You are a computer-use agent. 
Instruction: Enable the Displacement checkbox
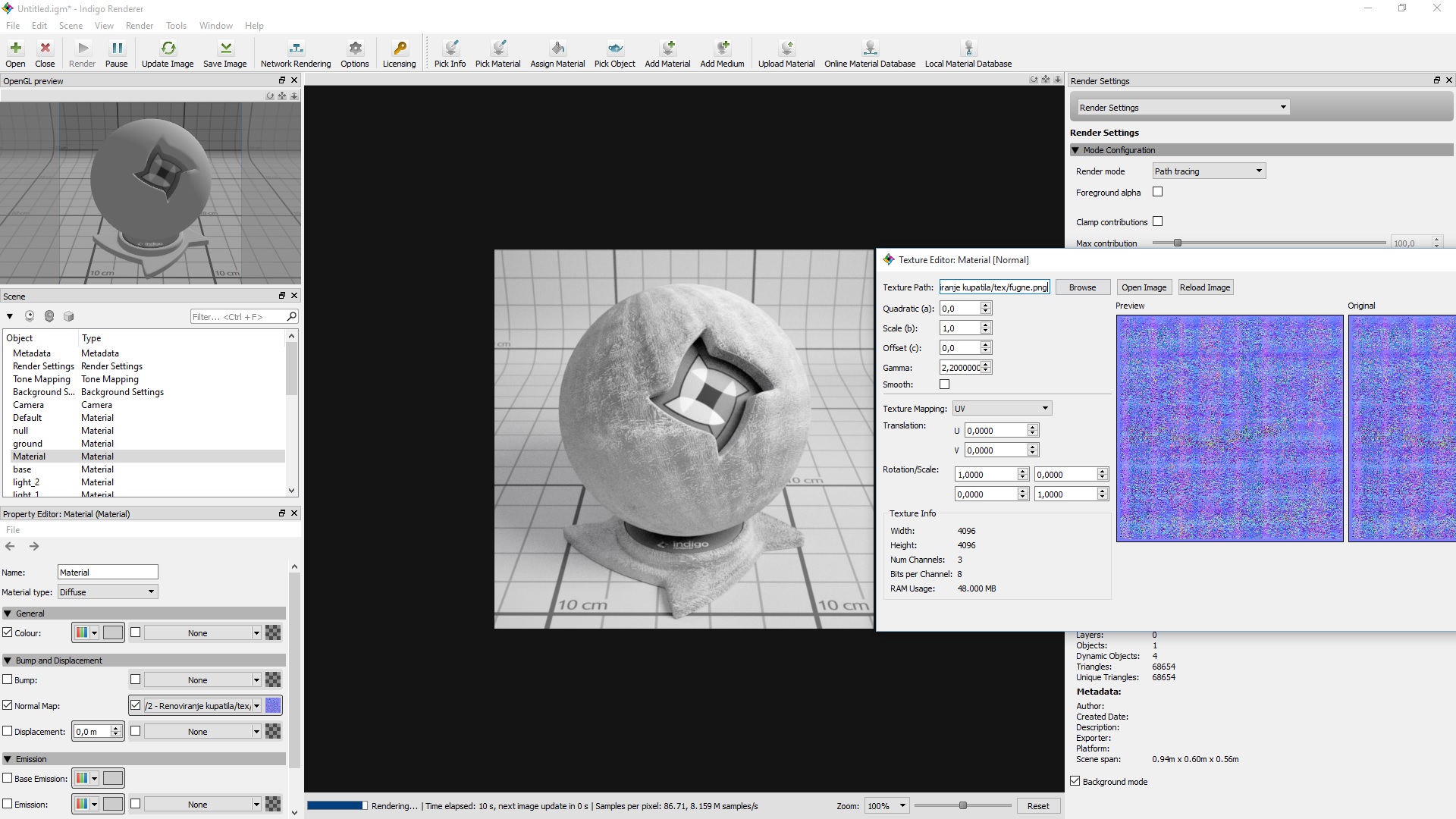click(x=8, y=731)
